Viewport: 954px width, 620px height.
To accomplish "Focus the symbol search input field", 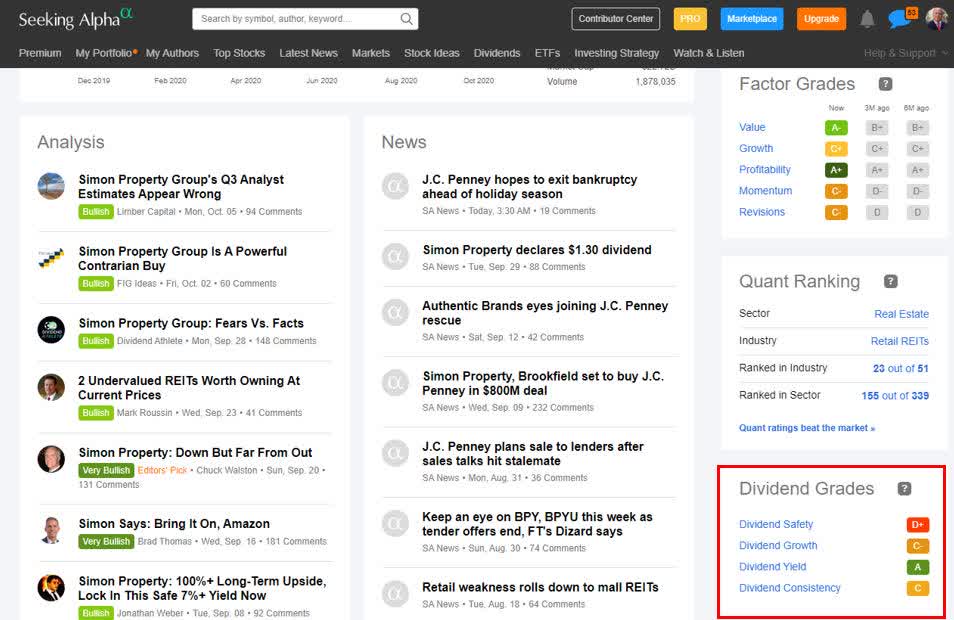I will (295, 19).
